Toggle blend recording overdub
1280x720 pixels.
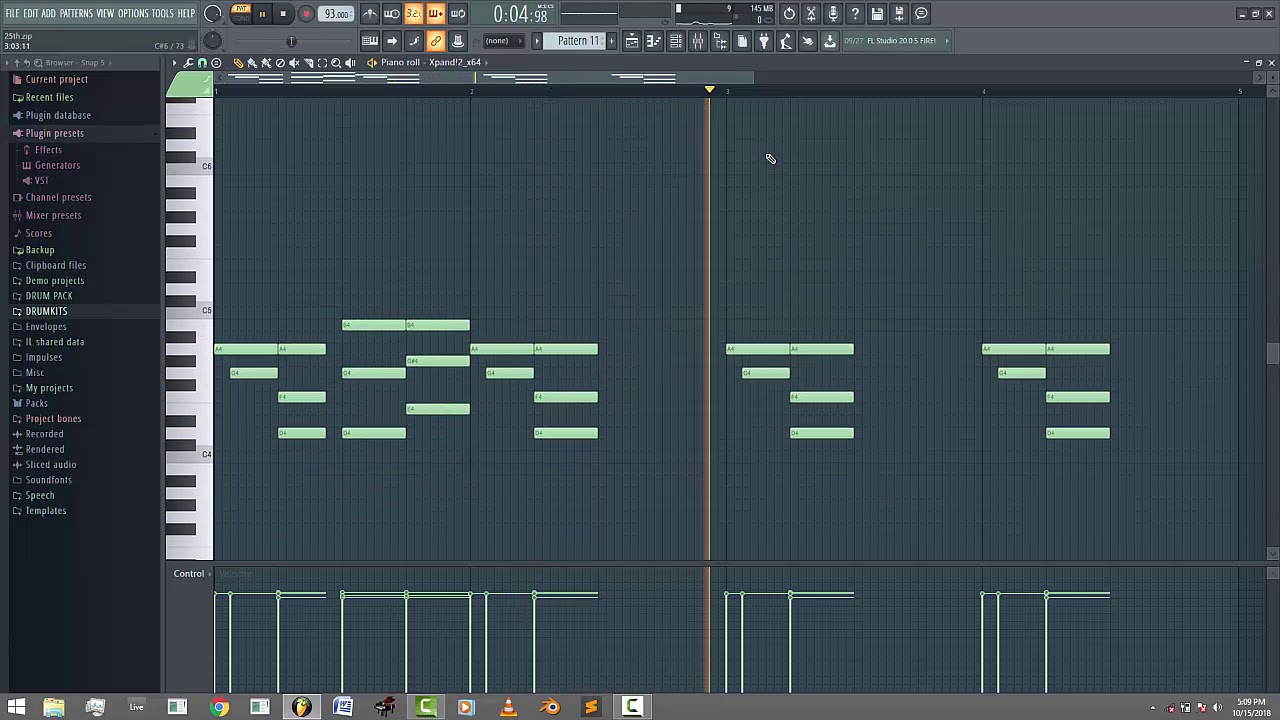click(x=436, y=13)
